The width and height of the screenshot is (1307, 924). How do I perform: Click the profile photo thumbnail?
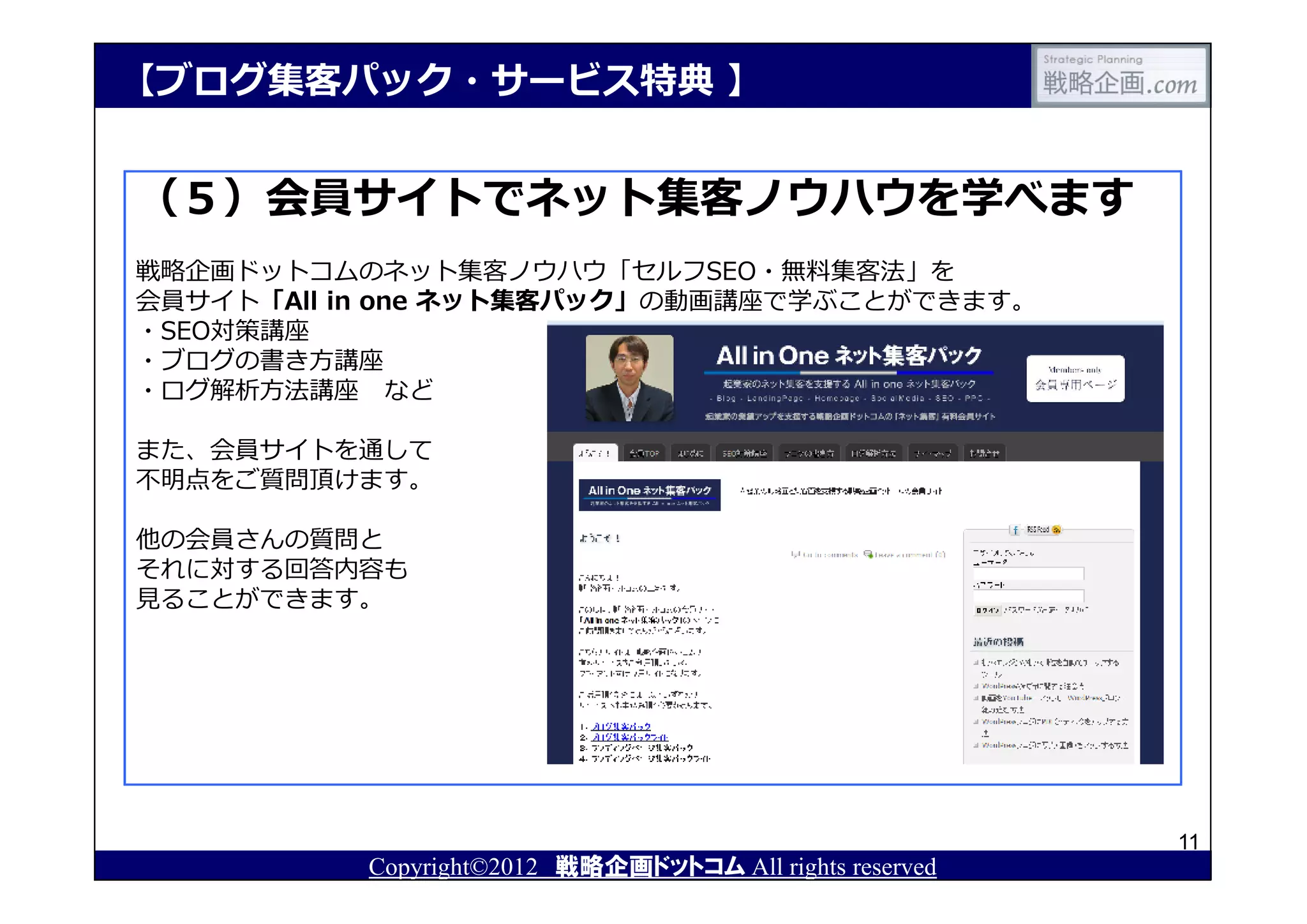pyautogui.click(x=629, y=378)
